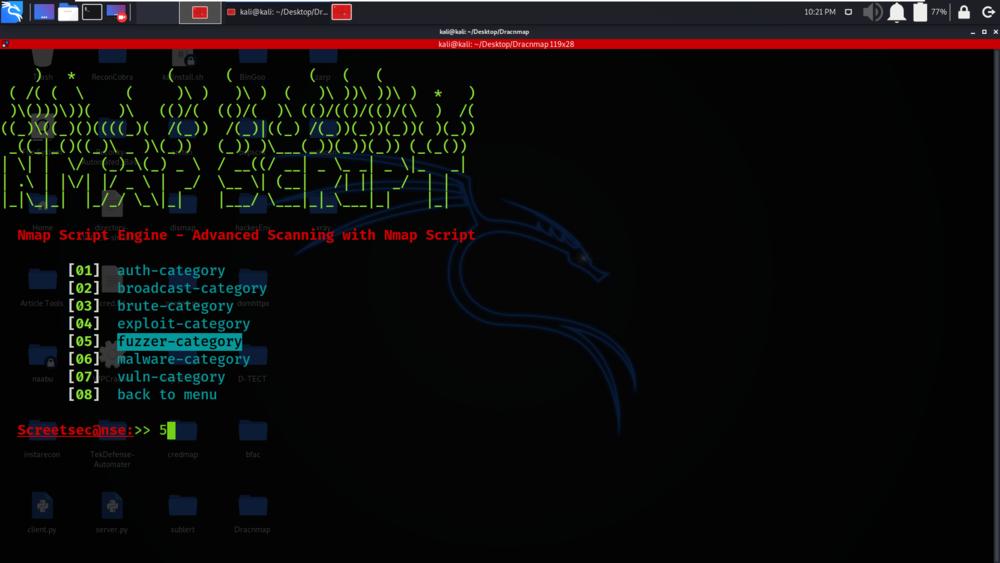Click the green cursor after typed 5
1000x563 pixels.
(172, 430)
